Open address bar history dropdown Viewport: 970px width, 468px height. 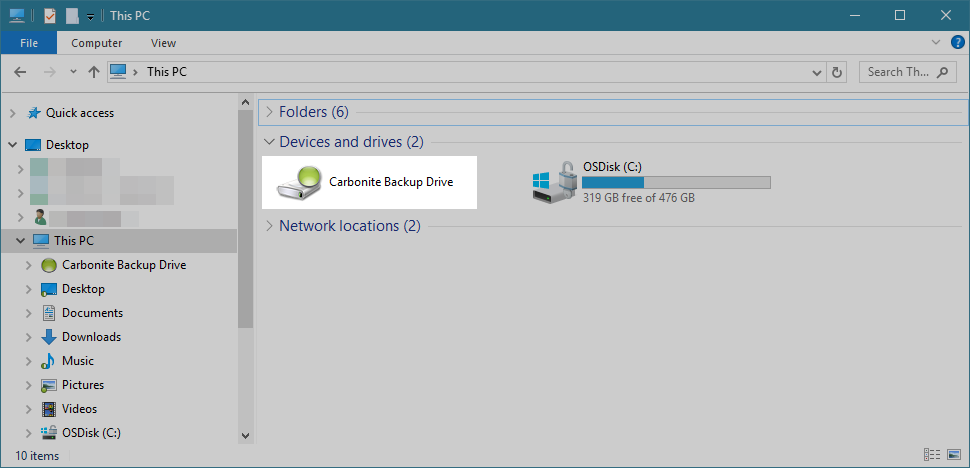coord(816,72)
